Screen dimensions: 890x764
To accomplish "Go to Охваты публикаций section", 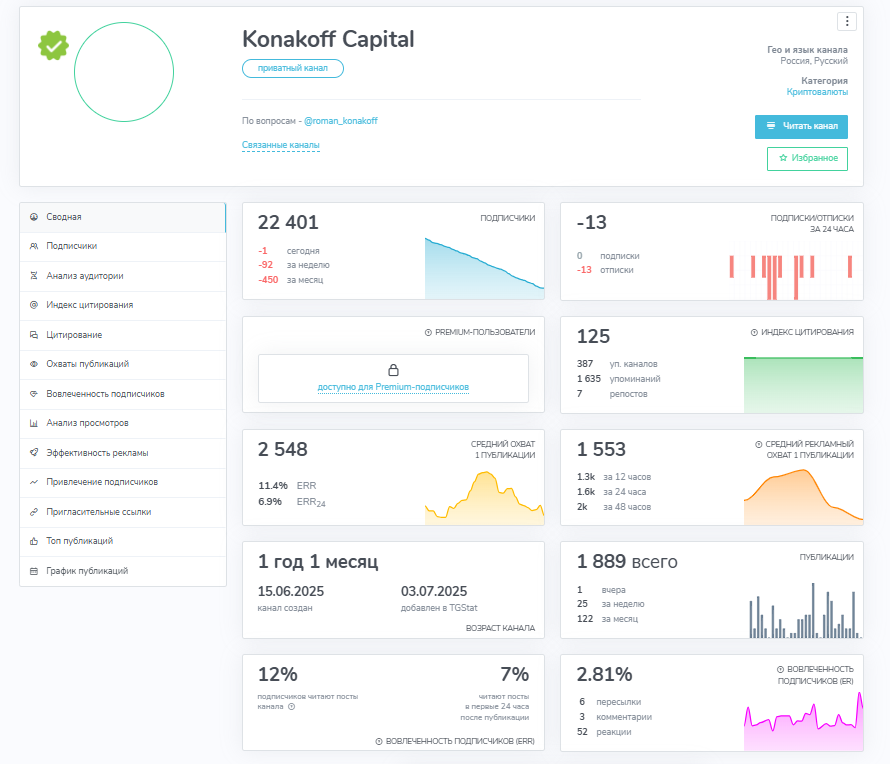I will (x=123, y=364).
